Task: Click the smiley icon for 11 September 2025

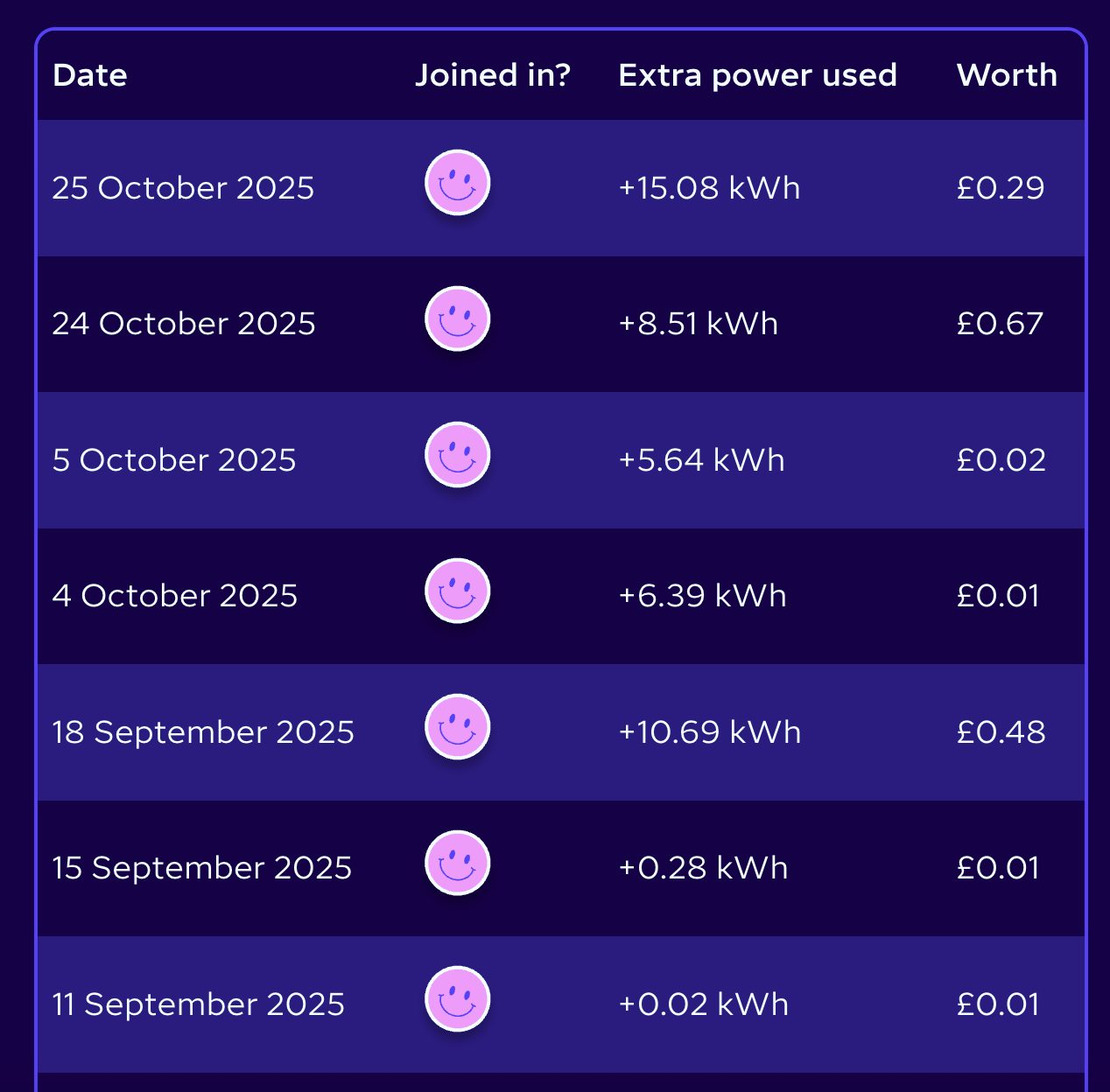Action: (x=457, y=1000)
